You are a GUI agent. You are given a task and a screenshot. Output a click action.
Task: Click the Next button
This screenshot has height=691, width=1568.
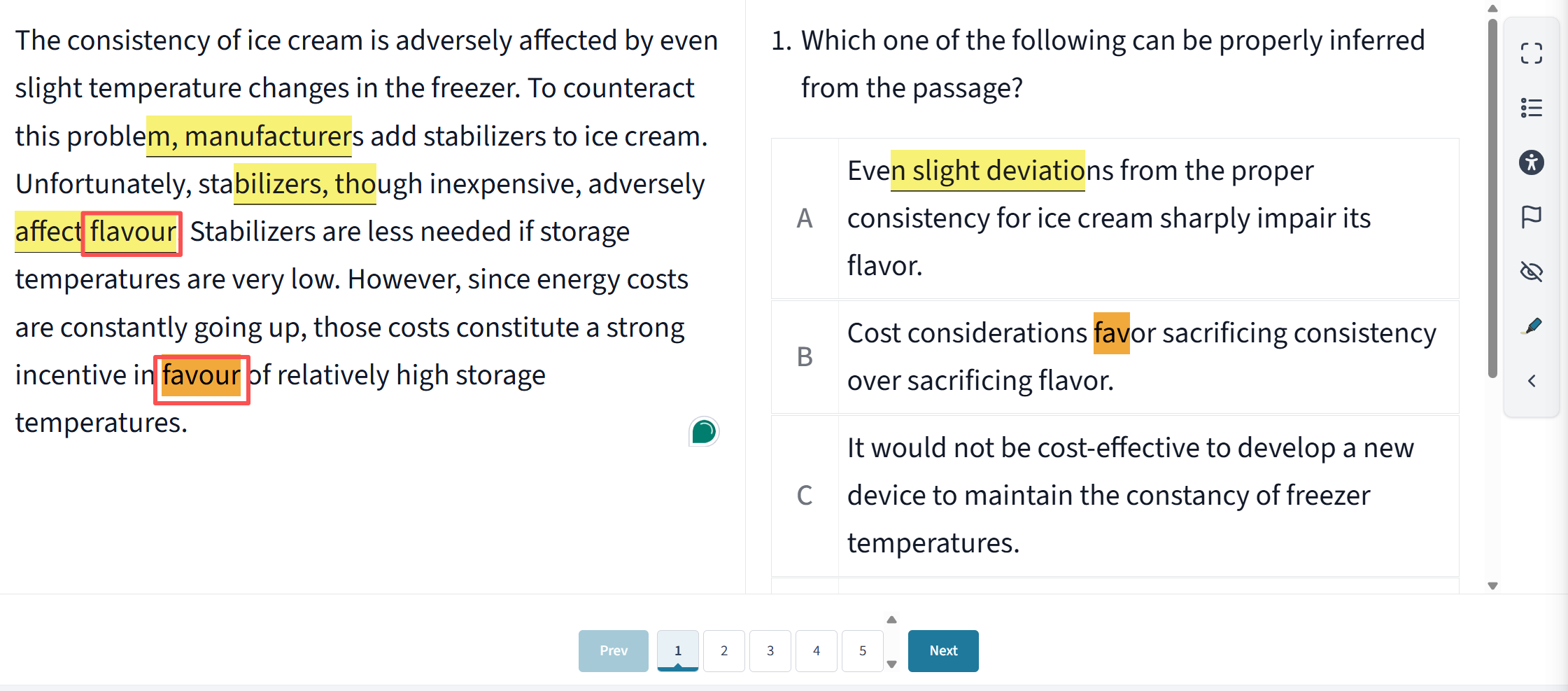coord(943,650)
